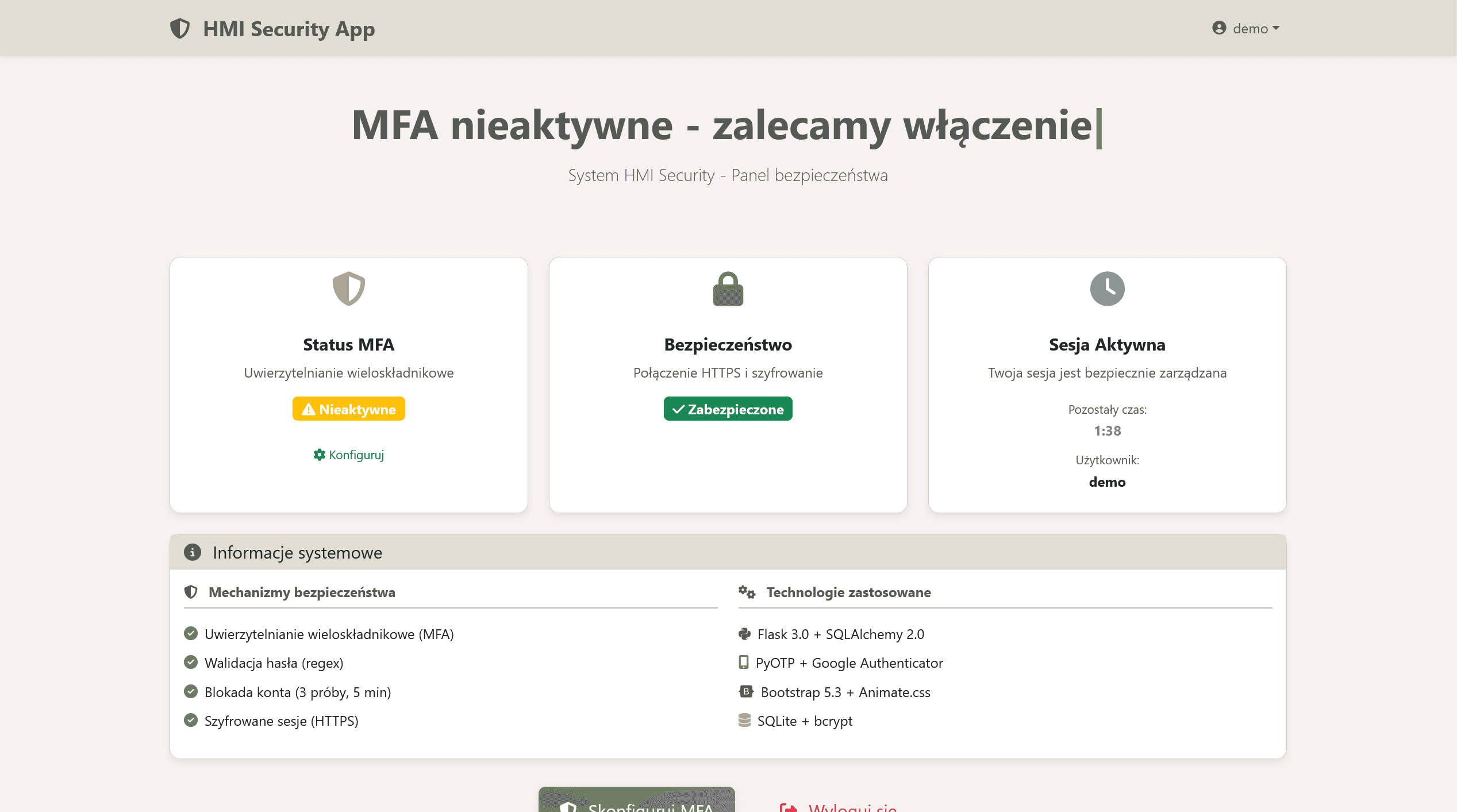Click shield icon beside Mechanizmy bezpieczeństwa
Viewport: 1457px width, 812px height.
pyautogui.click(x=191, y=592)
